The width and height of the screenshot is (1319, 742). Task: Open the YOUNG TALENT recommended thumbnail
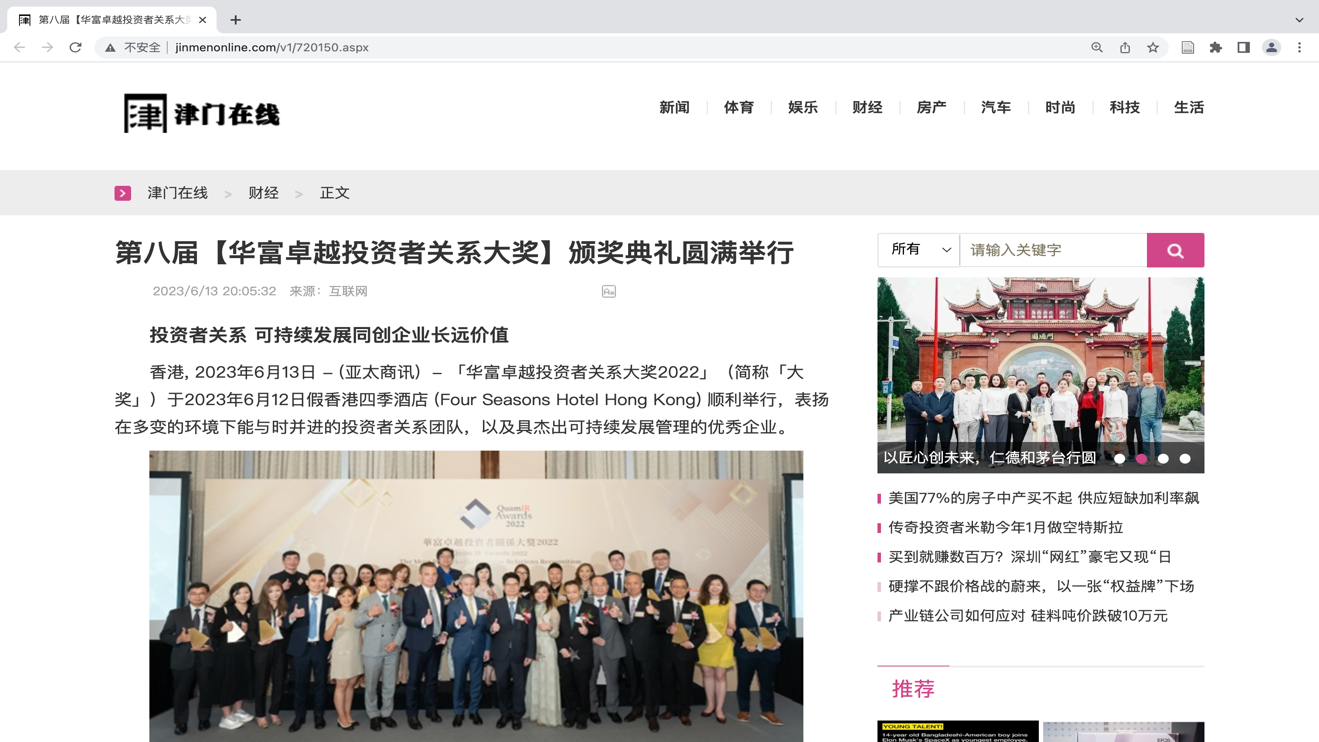[958, 731]
